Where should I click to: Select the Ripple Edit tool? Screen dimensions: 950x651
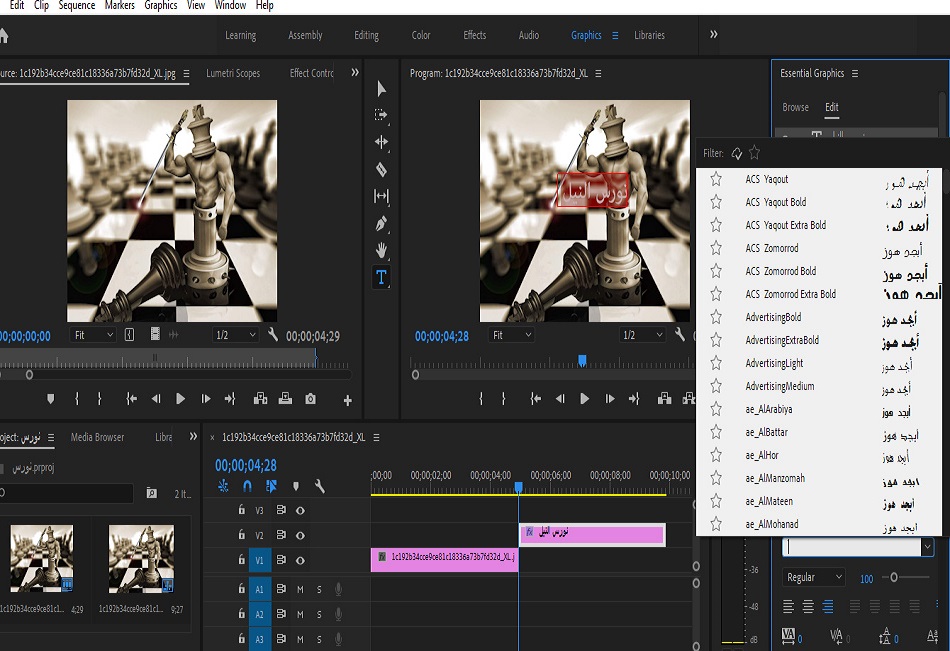pyautogui.click(x=381, y=142)
